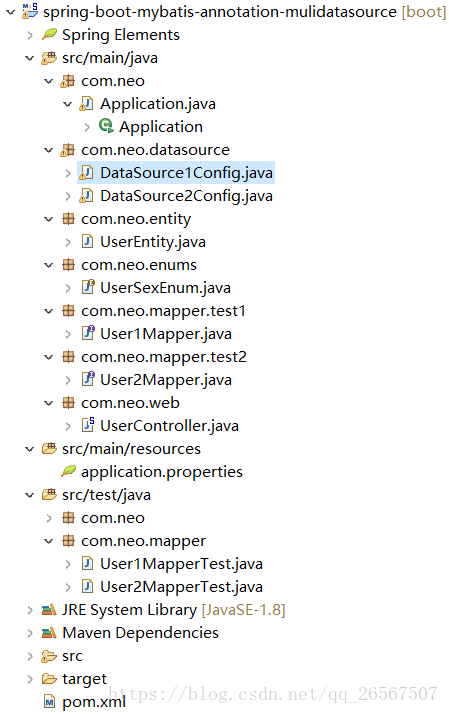Expand the UserController.java node
This screenshot has height=714, width=449.
click(x=67, y=426)
